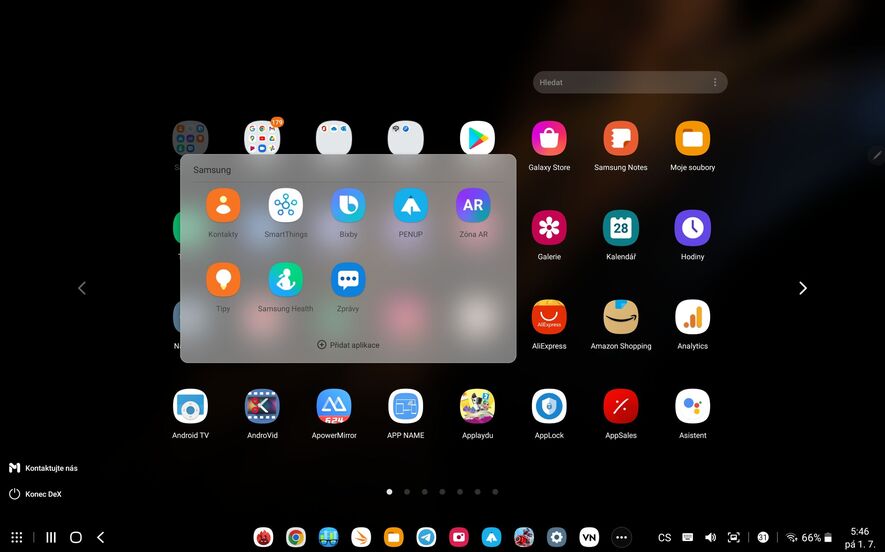Image resolution: width=885 pixels, height=552 pixels.
Task: Launch Chrome from the taskbar
Action: click(296, 537)
